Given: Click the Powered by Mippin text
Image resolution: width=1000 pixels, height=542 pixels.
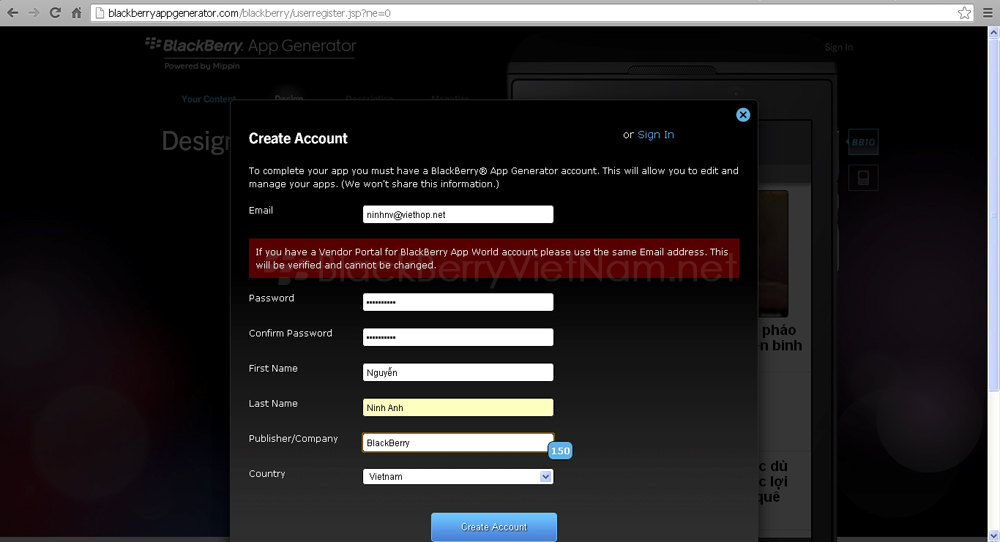Looking at the screenshot, I should tap(202, 66).
